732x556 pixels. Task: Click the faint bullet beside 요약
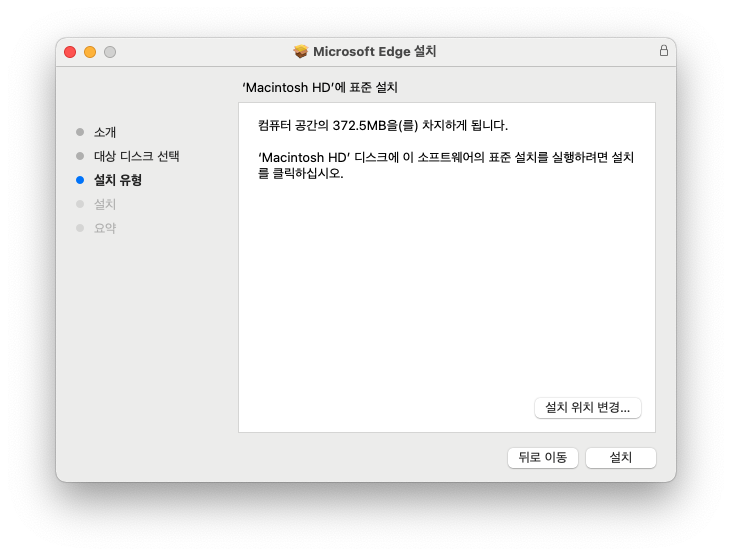pos(80,228)
